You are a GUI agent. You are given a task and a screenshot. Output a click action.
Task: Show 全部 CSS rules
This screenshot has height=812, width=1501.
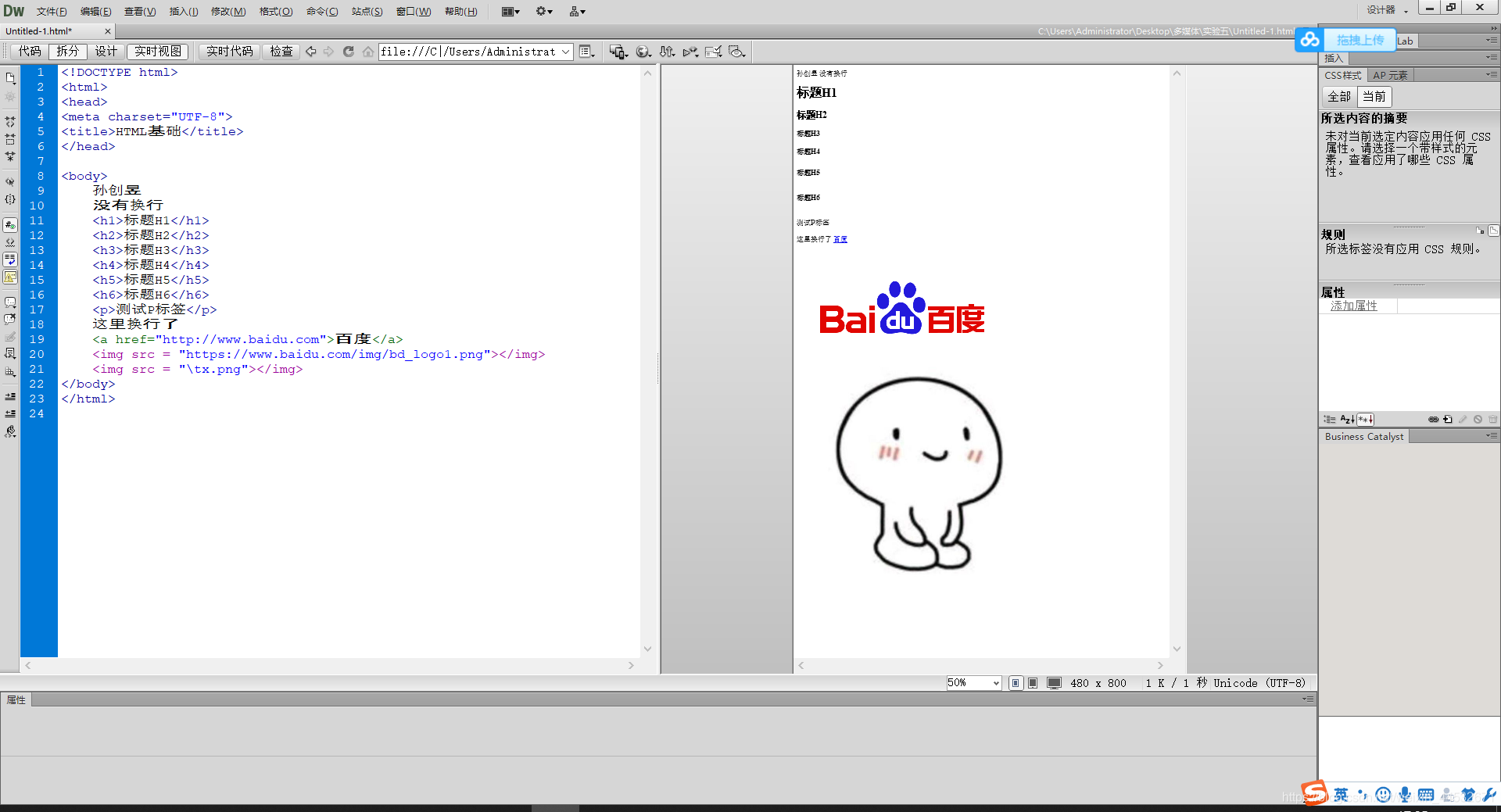tap(1339, 96)
